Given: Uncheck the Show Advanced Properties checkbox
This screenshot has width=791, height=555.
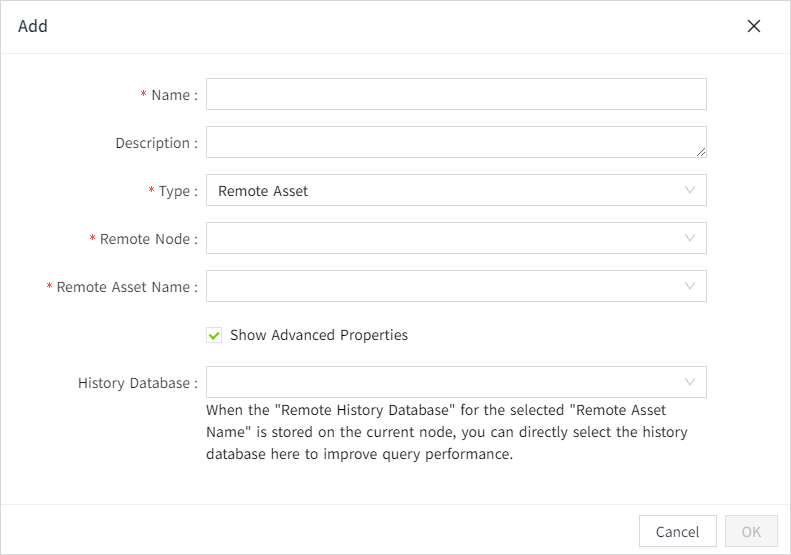Looking at the screenshot, I should 214,335.
